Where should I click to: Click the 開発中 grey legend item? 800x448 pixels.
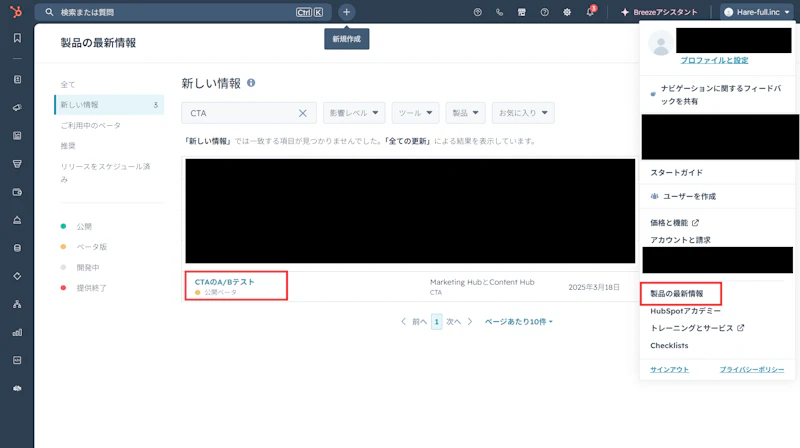click(80, 267)
